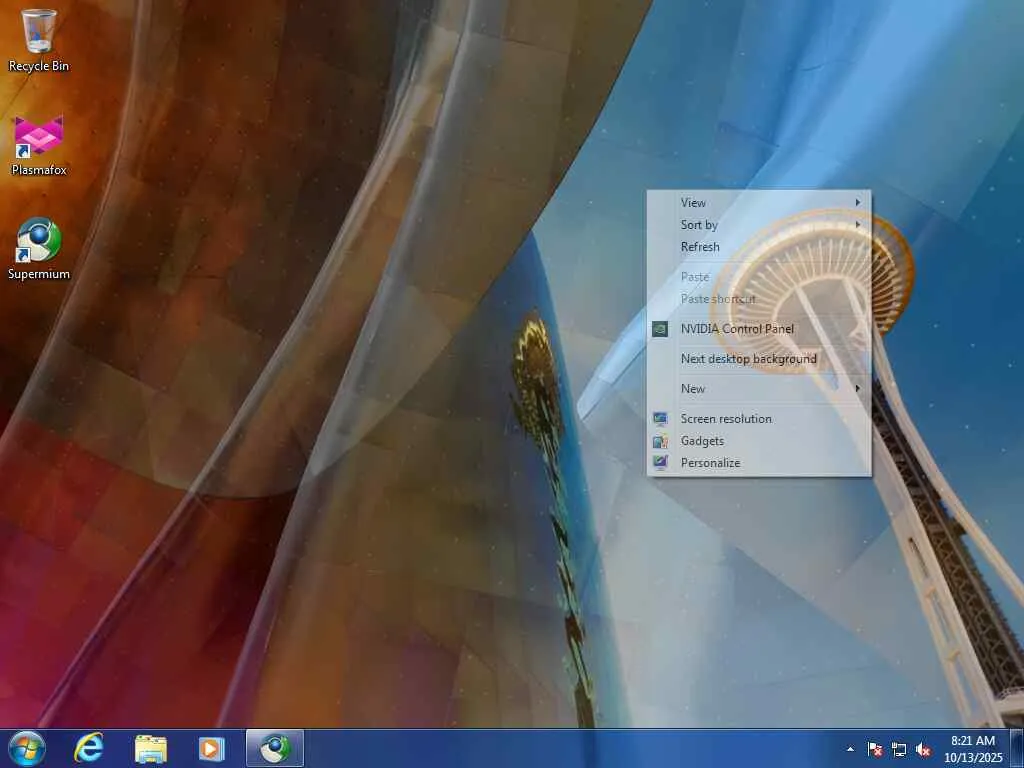Launch Windows Media Player from the taskbar
This screenshot has width=1024, height=768.
pyautogui.click(x=212, y=748)
